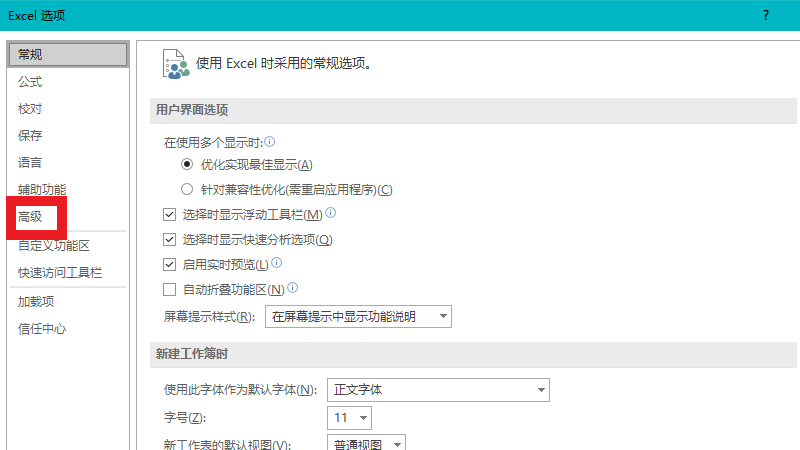Enable 自动折叠功能区 checkbox
Viewport: 800px width, 450px height.
(x=169, y=290)
